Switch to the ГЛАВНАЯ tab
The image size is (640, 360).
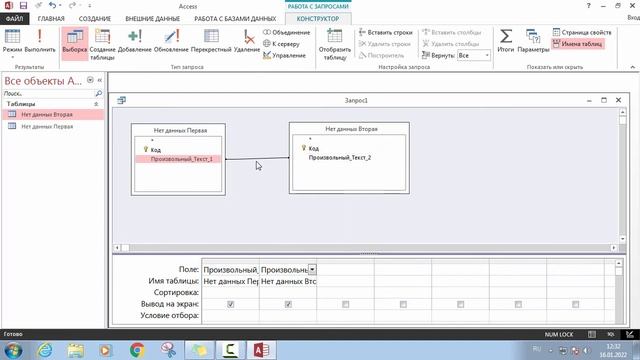click(x=51, y=19)
